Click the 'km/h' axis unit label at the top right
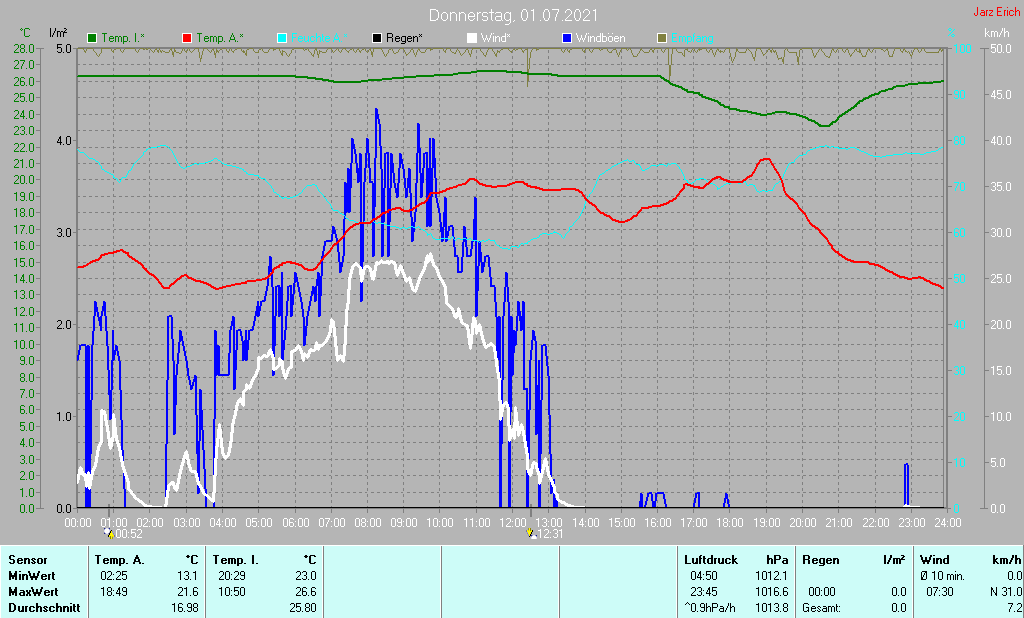 pyautogui.click(x=997, y=33)
